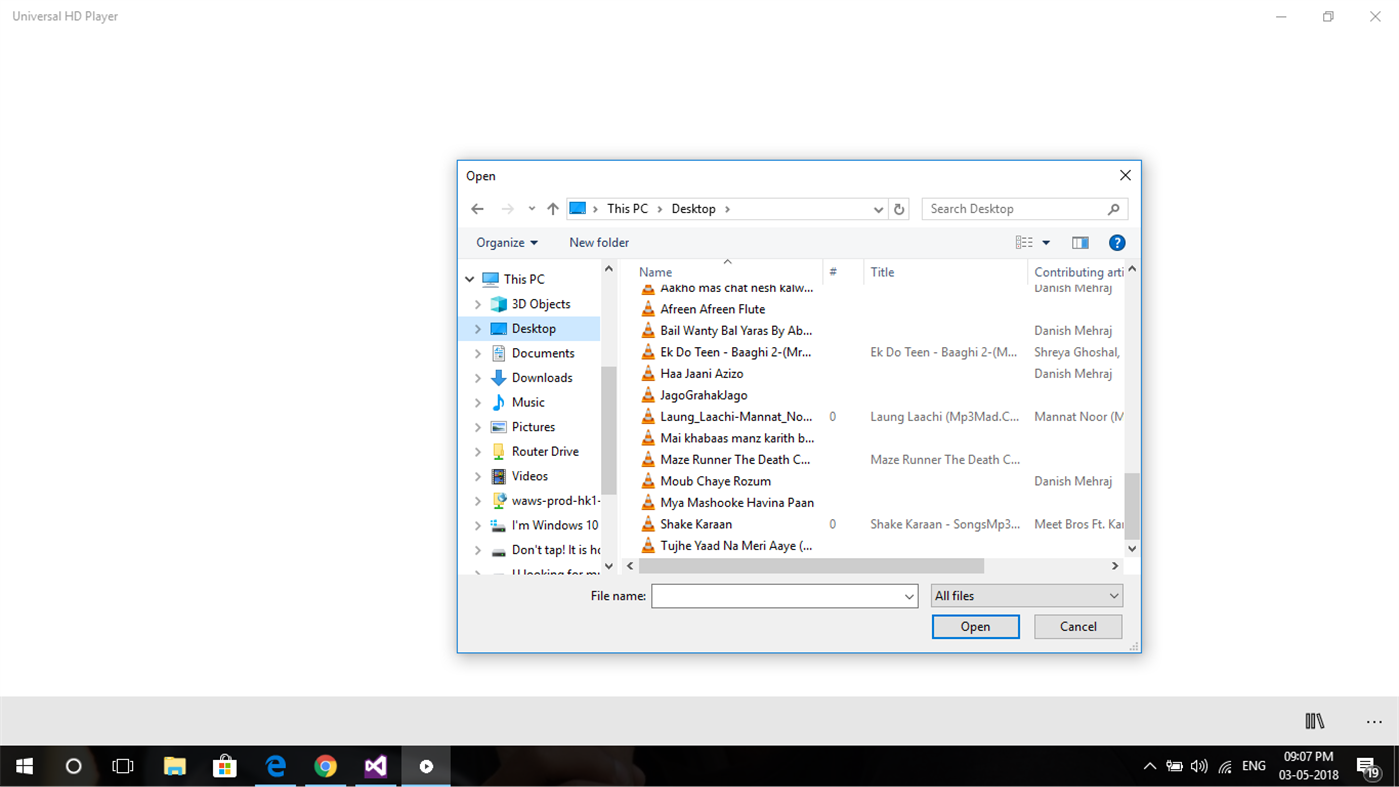Open the file type filter set to All files
This screenshot has width=1399, height=787.
1026,595
